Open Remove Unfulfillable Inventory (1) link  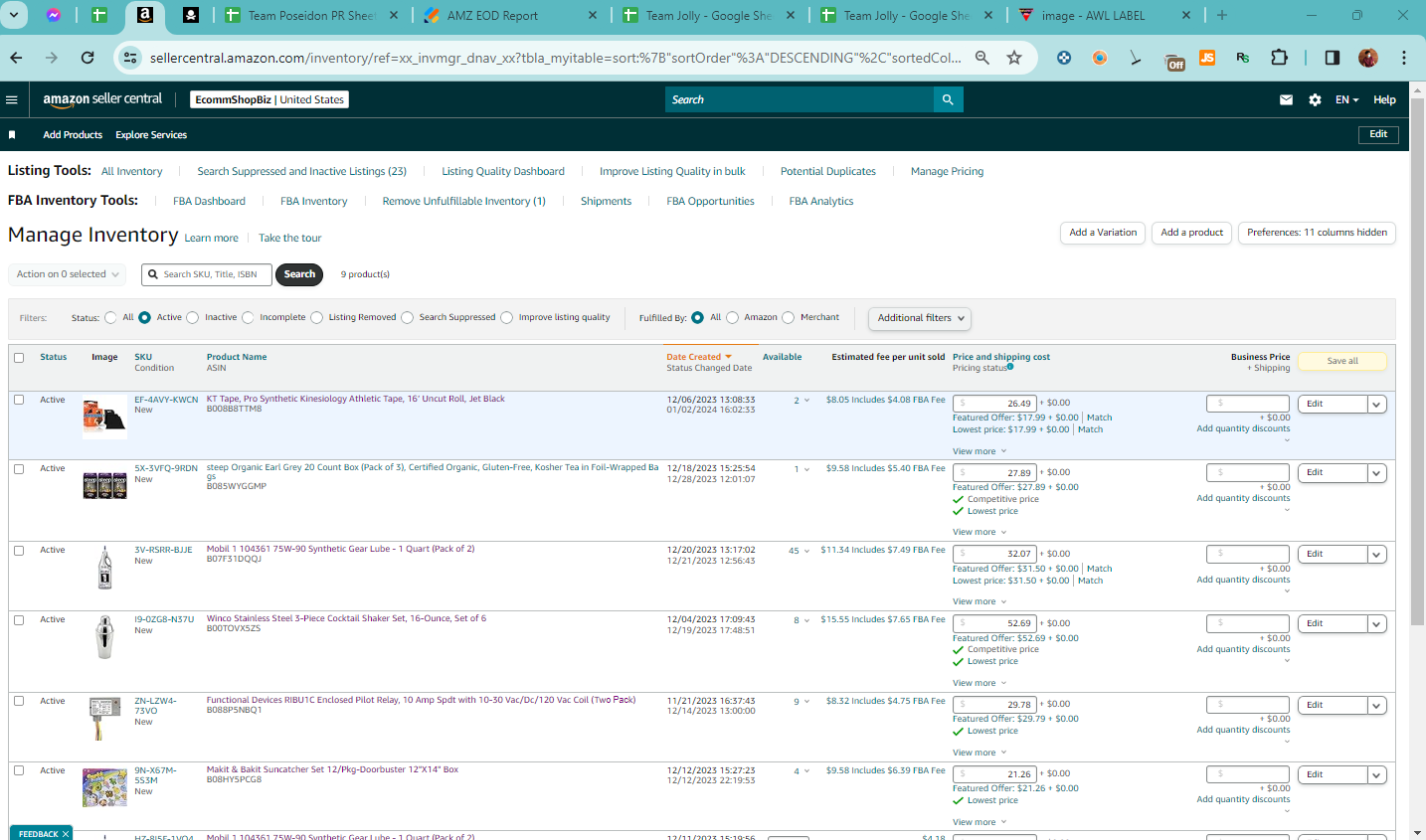tap(464, 201)
